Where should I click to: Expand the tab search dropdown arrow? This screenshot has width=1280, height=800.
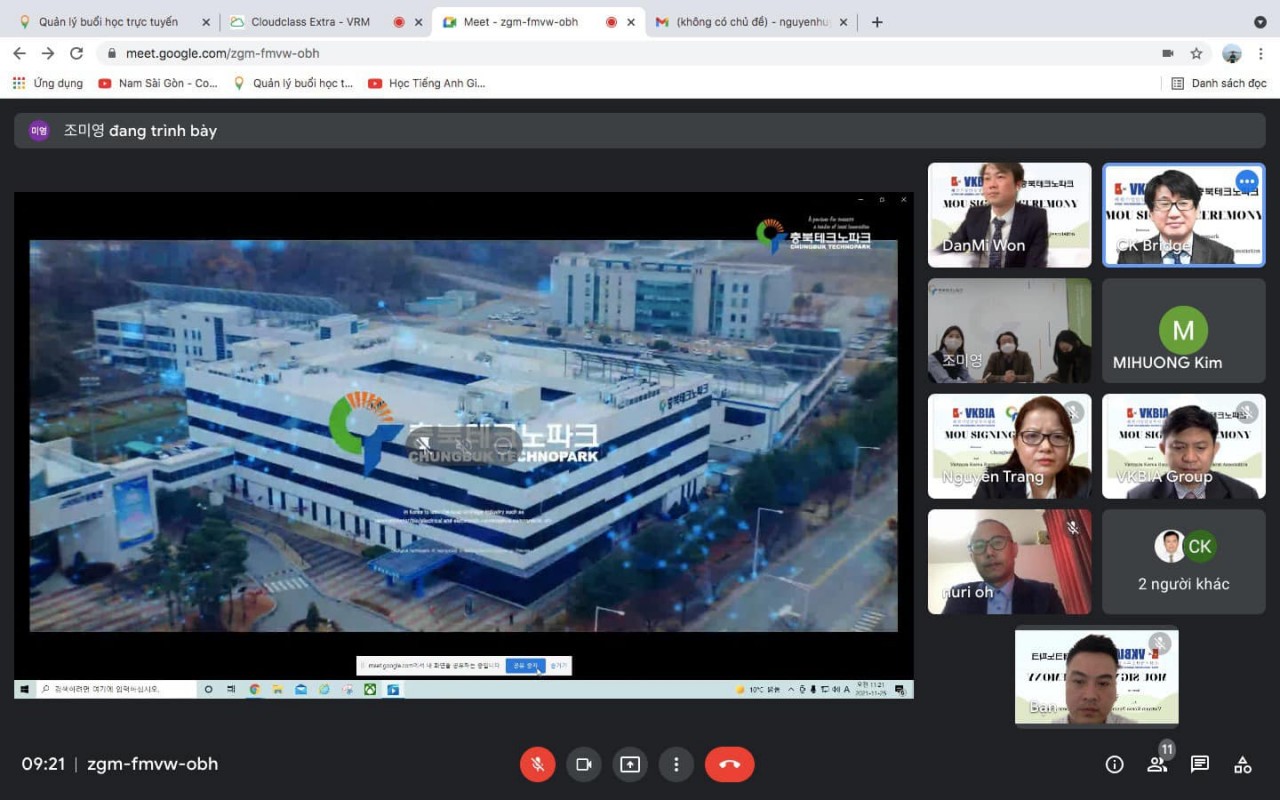pyautogui.click(x=1260, y=22)
